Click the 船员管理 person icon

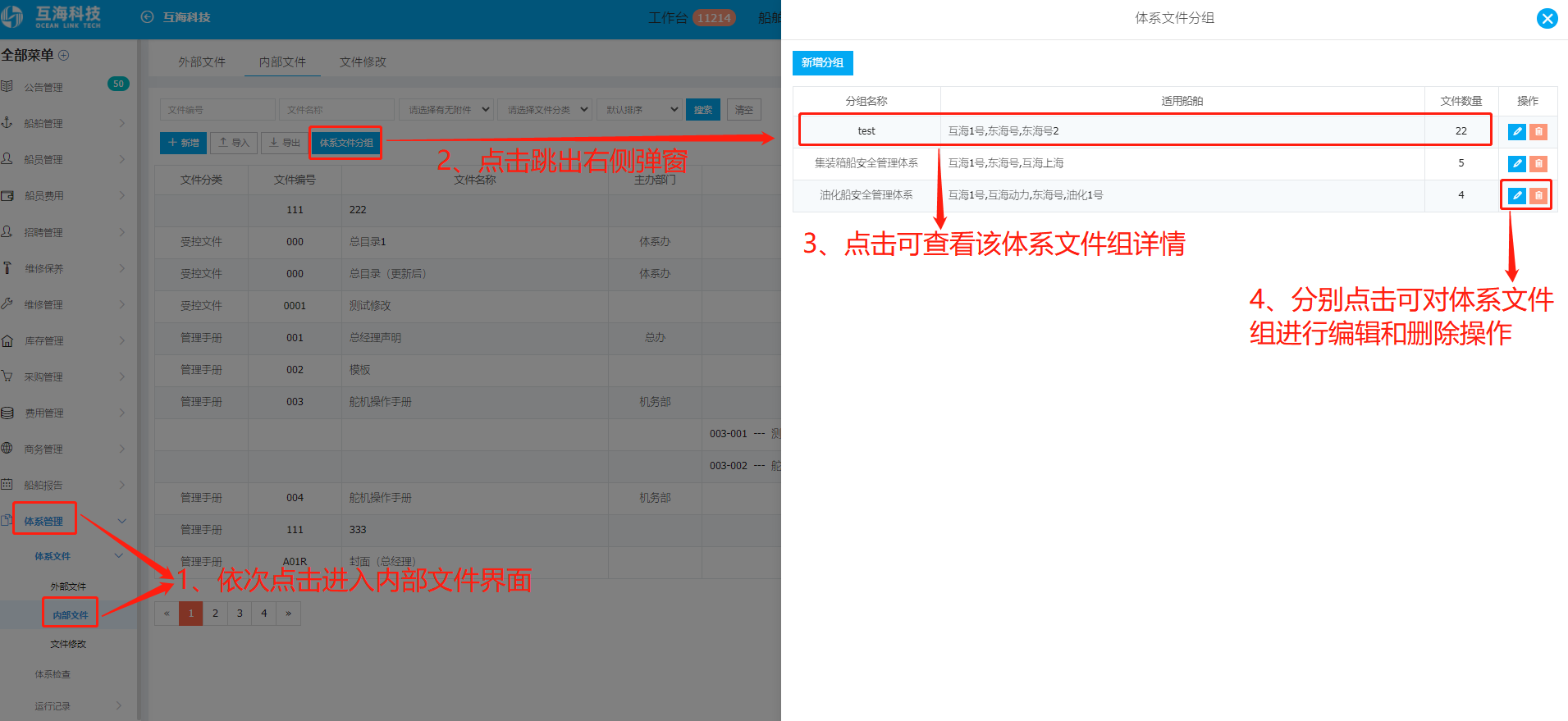[7, 158]
